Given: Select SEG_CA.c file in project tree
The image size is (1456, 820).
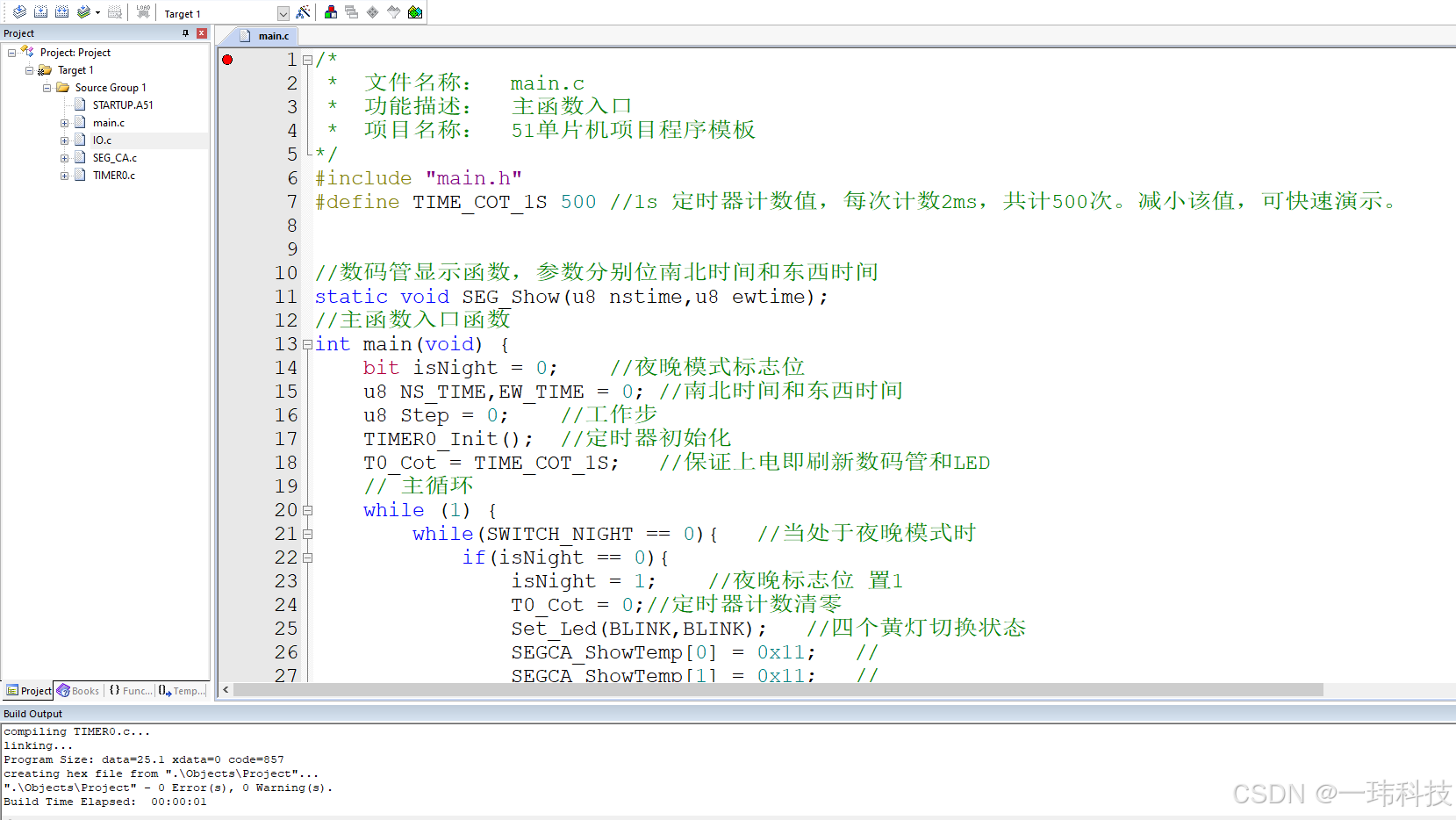Looking at the screenshot, I should [115, 158].
